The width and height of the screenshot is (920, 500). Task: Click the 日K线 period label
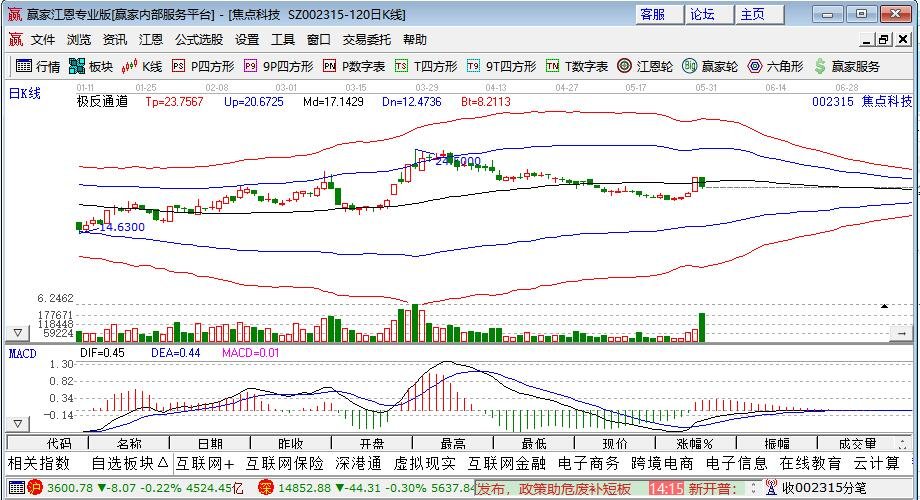point(24,93)
